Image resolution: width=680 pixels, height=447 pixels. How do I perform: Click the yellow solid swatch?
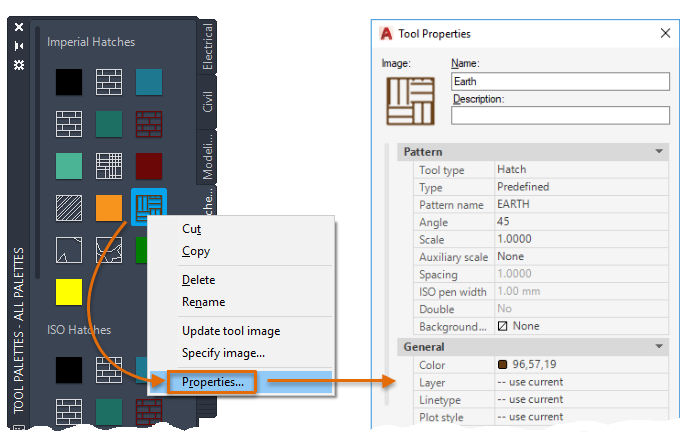pos(69,292)
